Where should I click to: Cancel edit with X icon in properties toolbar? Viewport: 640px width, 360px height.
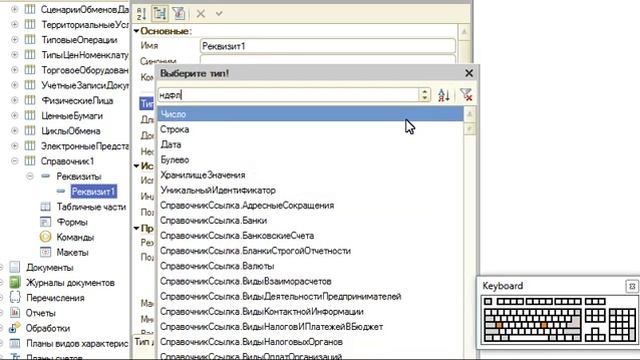click(x=200, y=13)
